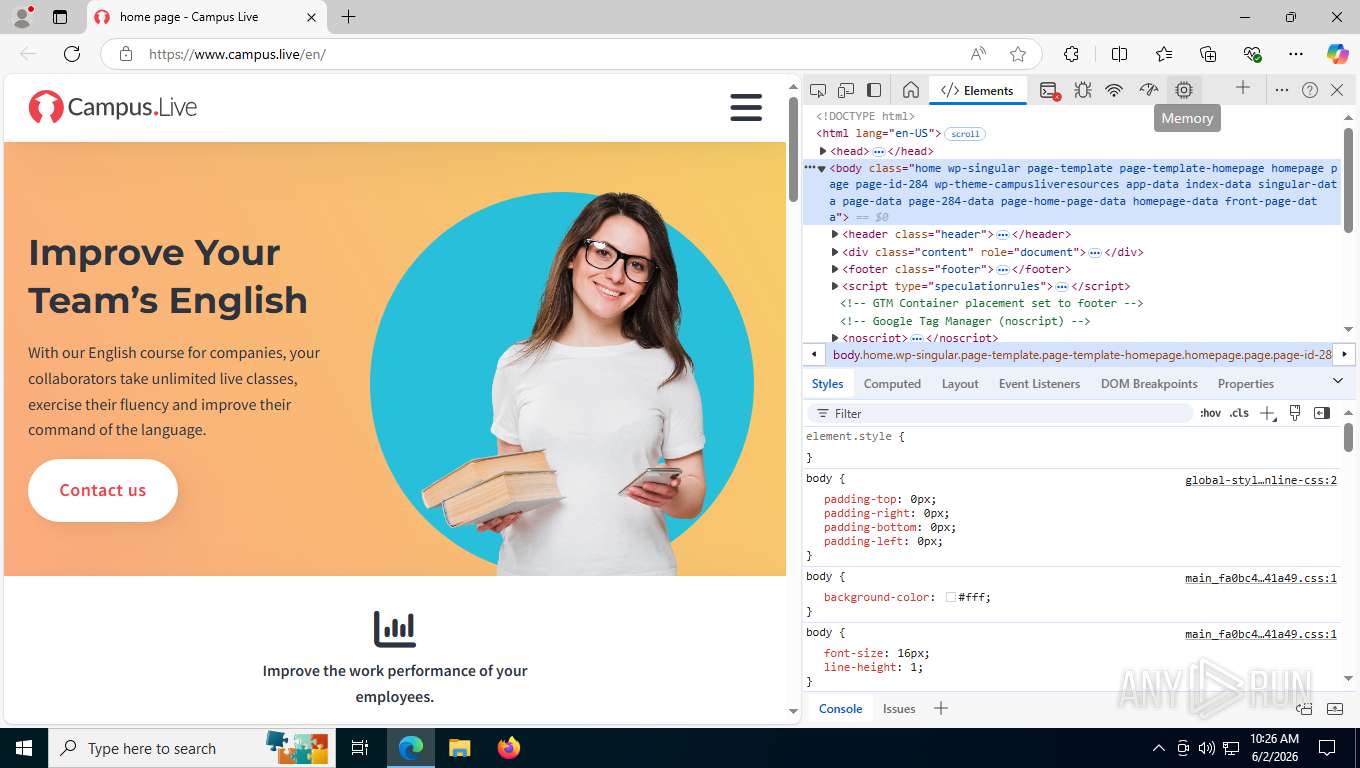
Task: Activate the inspect element picker tool
Action: click(818, 90)
